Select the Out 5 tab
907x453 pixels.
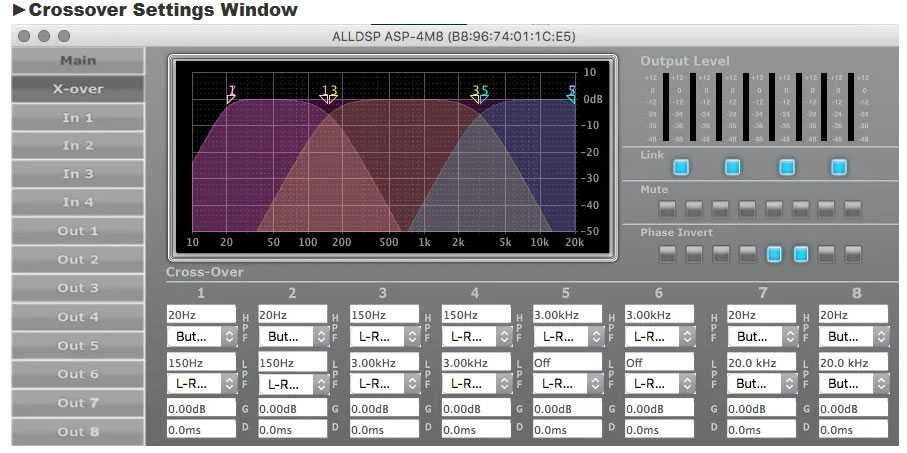coord(78,345)
